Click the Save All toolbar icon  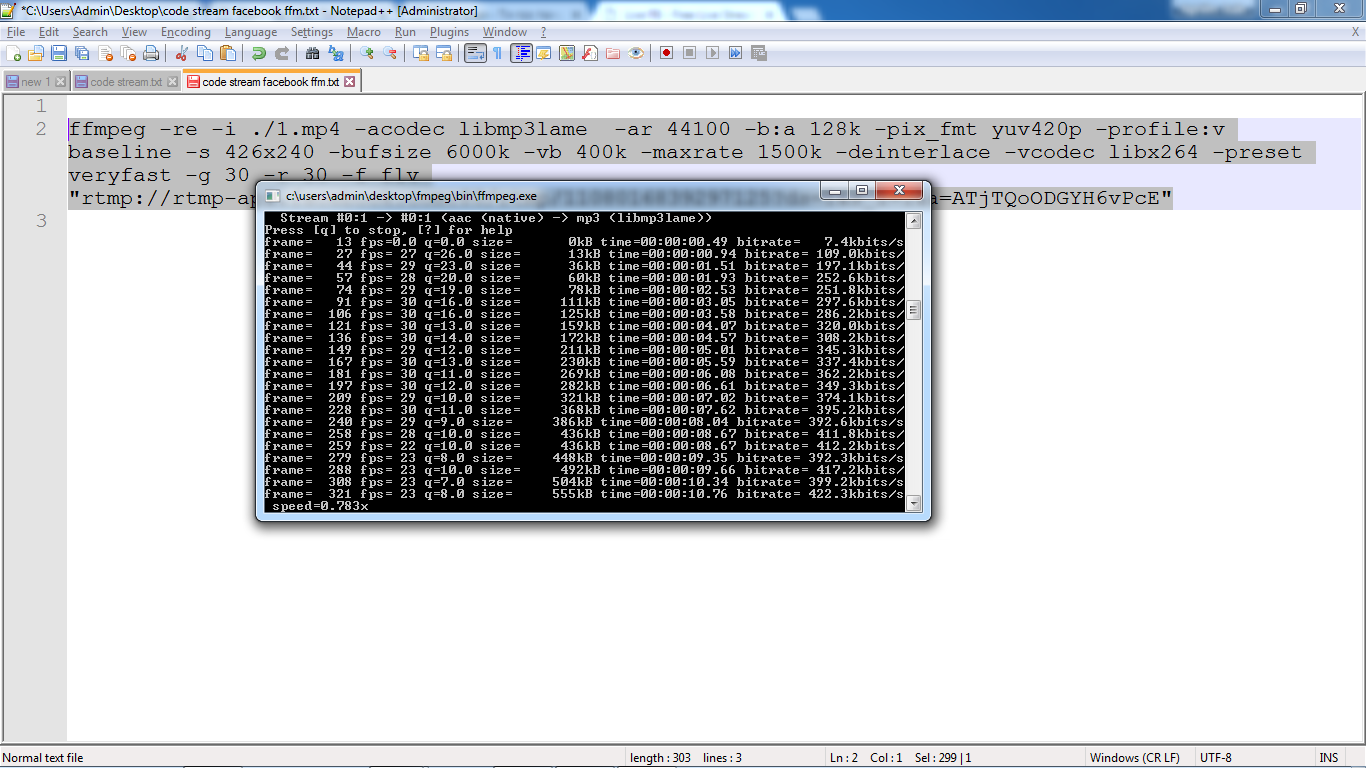pyautogui.click(x=82, y=53)
